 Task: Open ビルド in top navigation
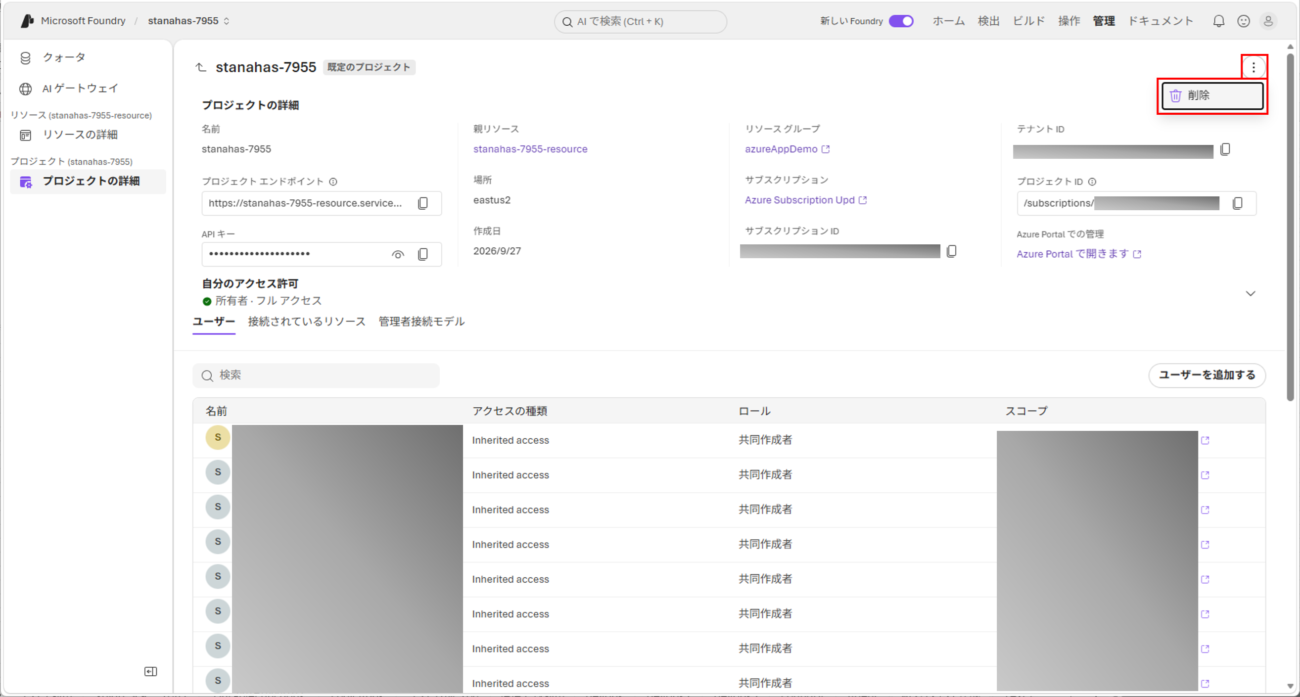click(x=1029, y=21)
